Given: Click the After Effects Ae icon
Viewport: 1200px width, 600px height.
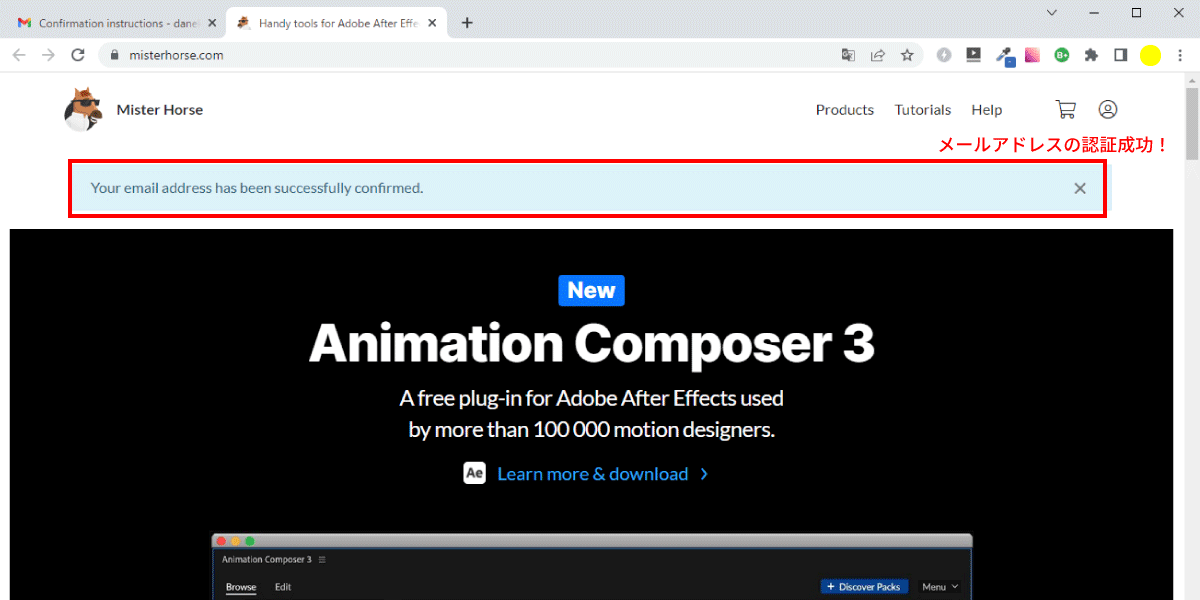Looking at the screenshot, I should (x=474, y=473).
